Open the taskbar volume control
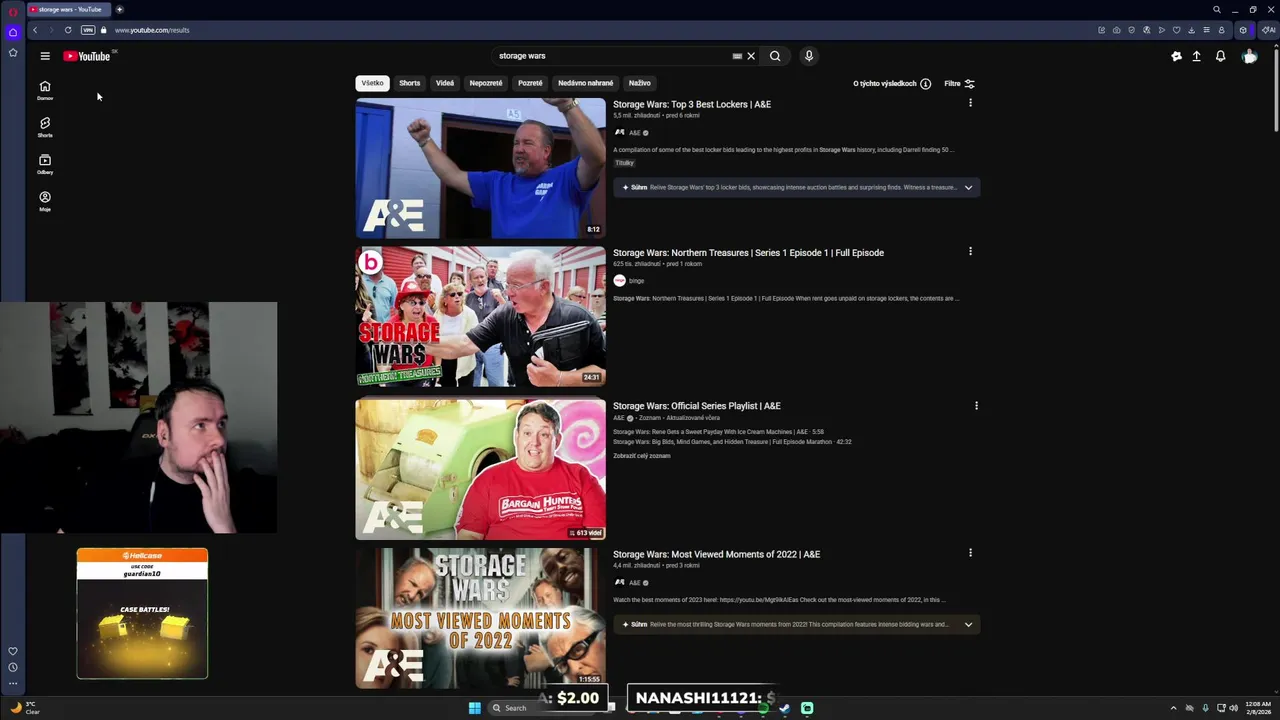This screenshot has height=720, width=1280. 1233,708
